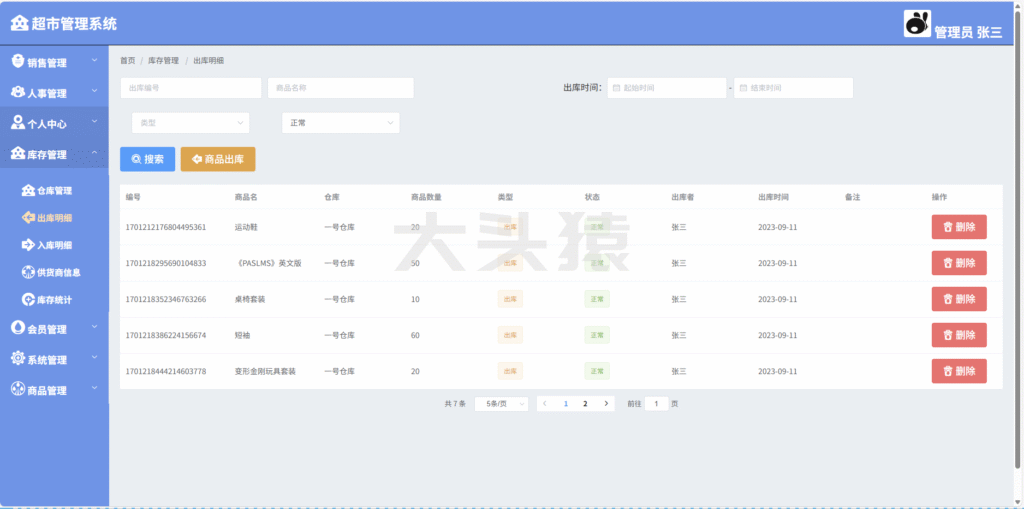Click the 商品管理 sidebar icon
Viewport: 1024px width, 509px height.
pos(18,389)
